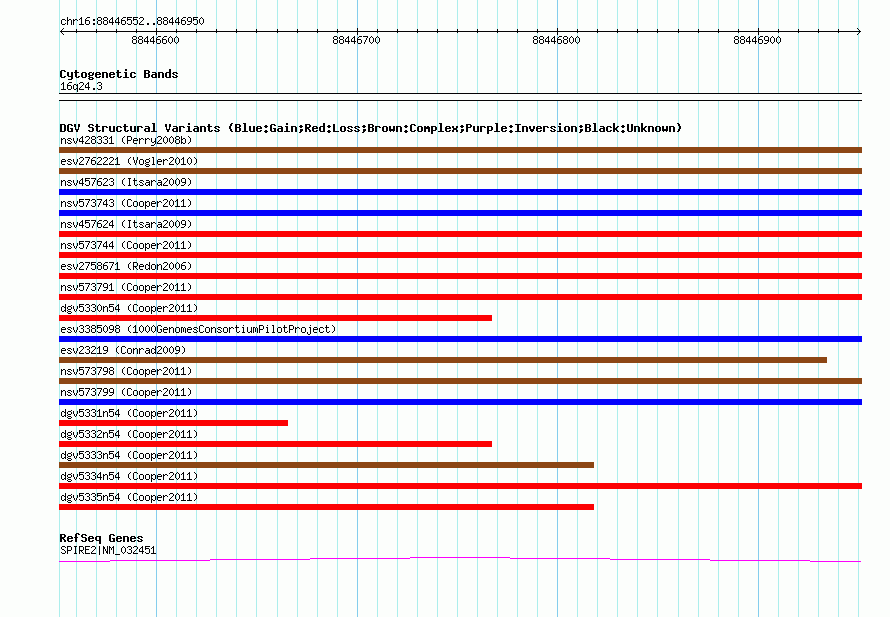Click the brown bar under esv2762221

(x=460, y=171)
